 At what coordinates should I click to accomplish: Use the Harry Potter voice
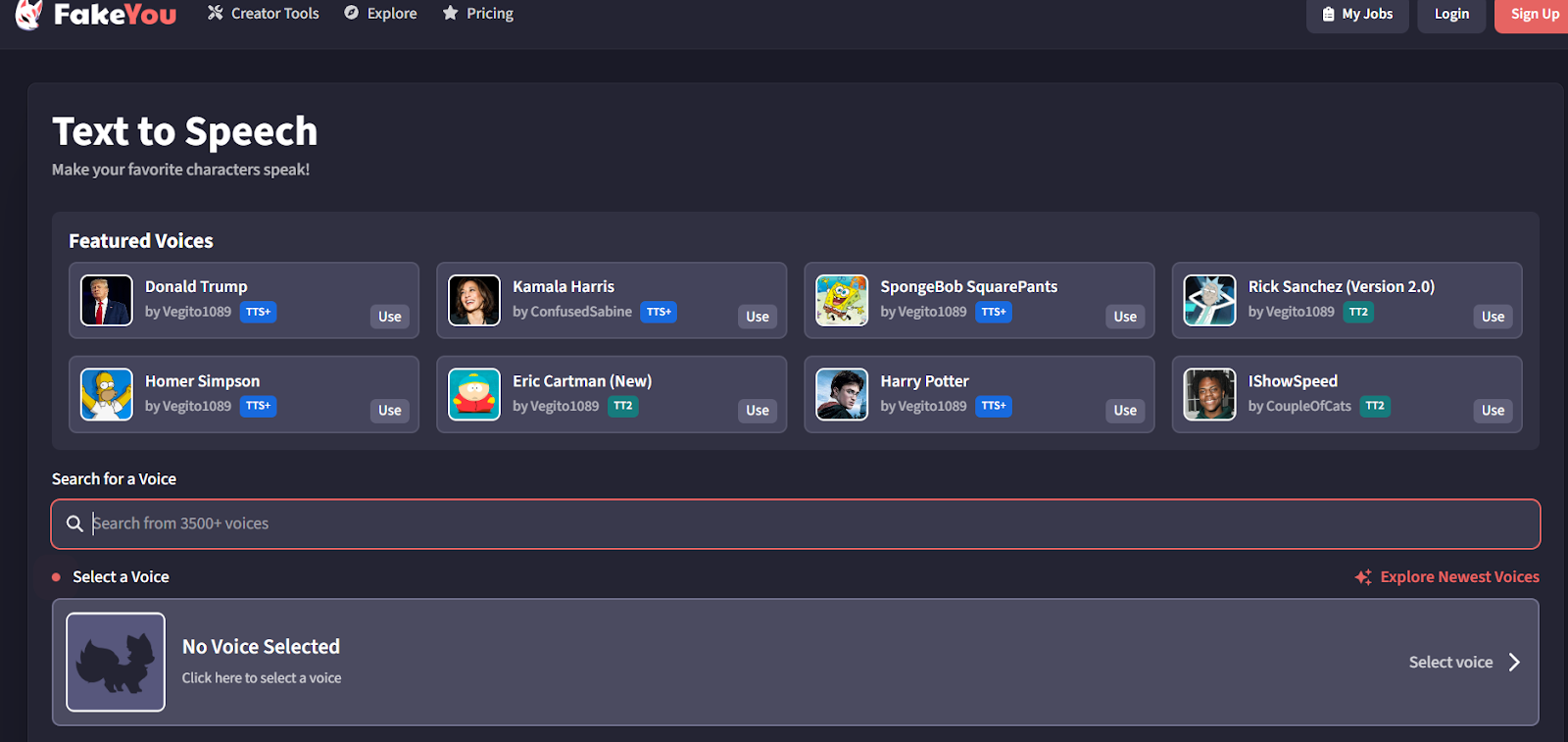(x=1125, y=411)
